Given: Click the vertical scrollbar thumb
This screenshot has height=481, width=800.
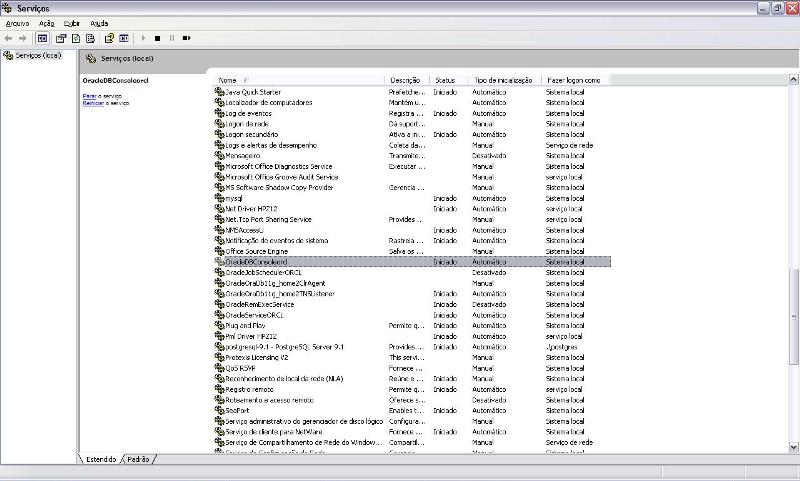Looking at the screenshot, I should (x=793, y=316).
